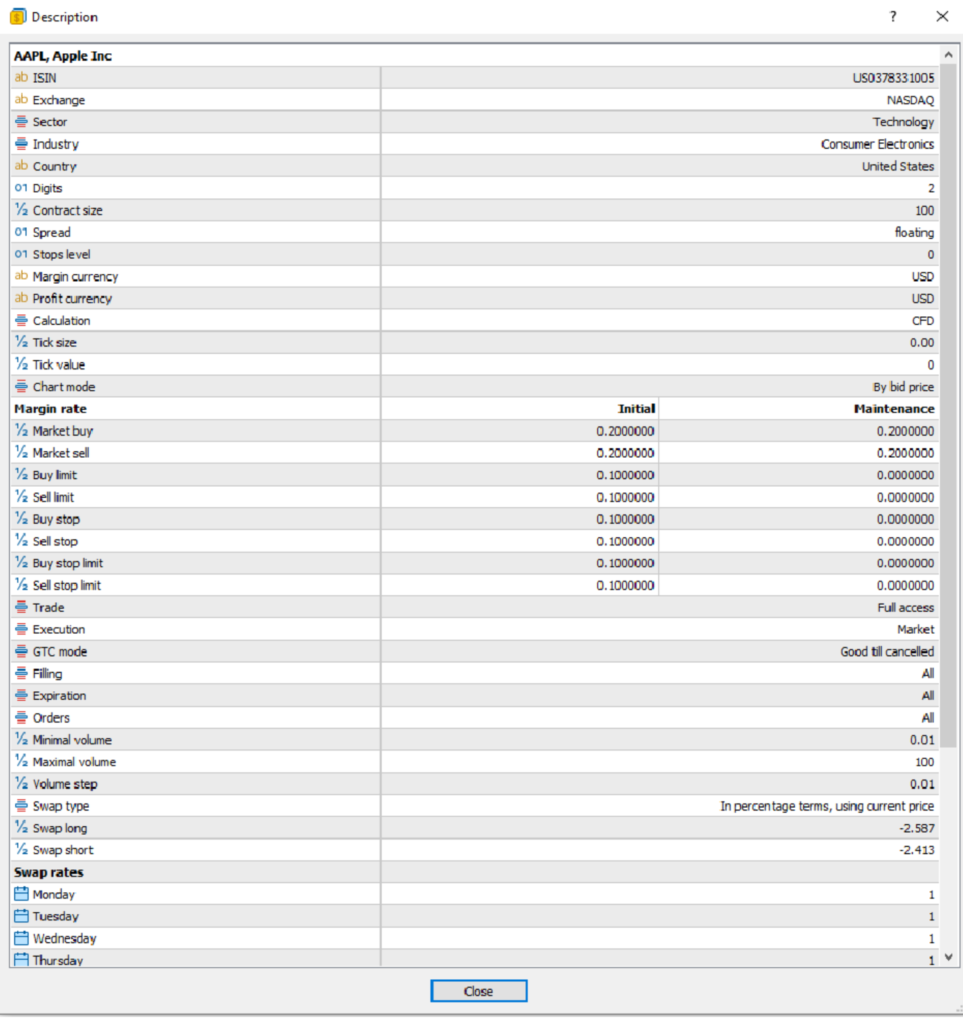The height and width of the screenshot is (1024, 963).
Task: Select the Swap short value '-2.413'
Action: [917, 850]
